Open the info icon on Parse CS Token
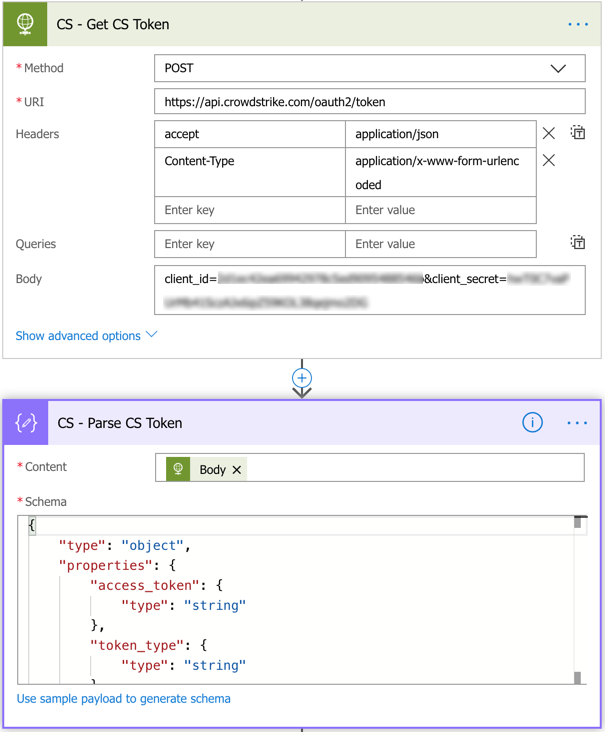 [532, 423]
